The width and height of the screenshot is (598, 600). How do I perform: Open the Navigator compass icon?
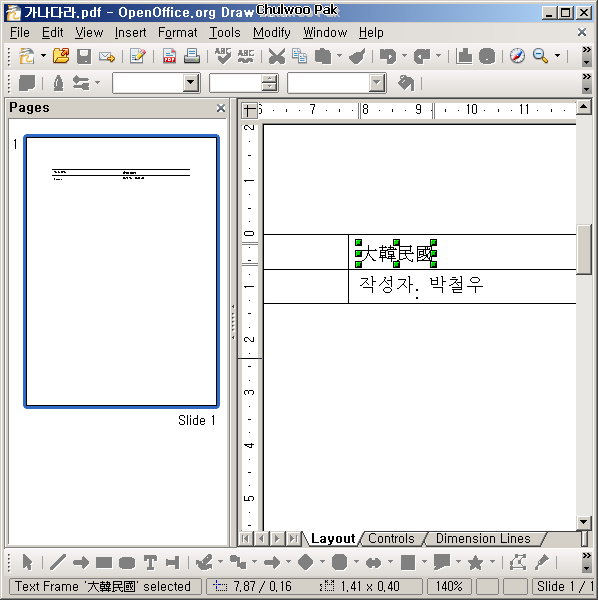(517, 56)
